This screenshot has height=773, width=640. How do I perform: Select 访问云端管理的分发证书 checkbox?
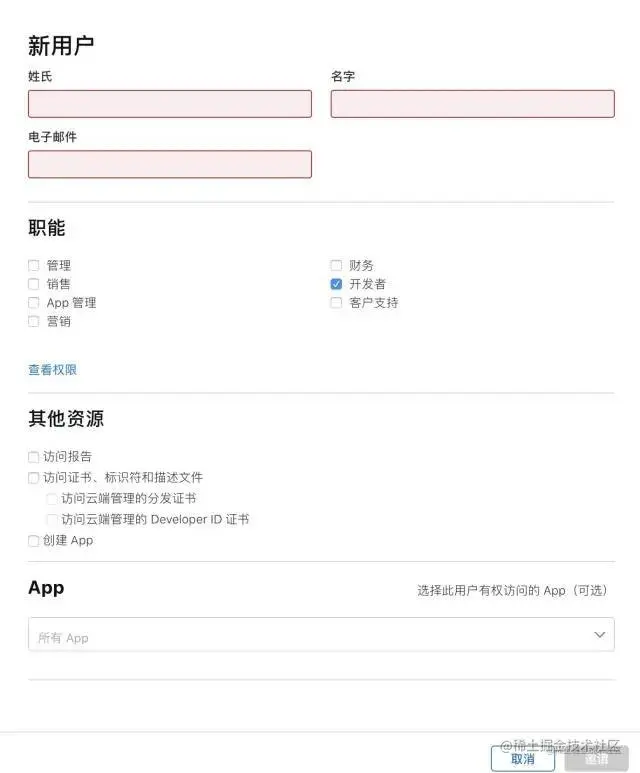(x=52, y=499)
